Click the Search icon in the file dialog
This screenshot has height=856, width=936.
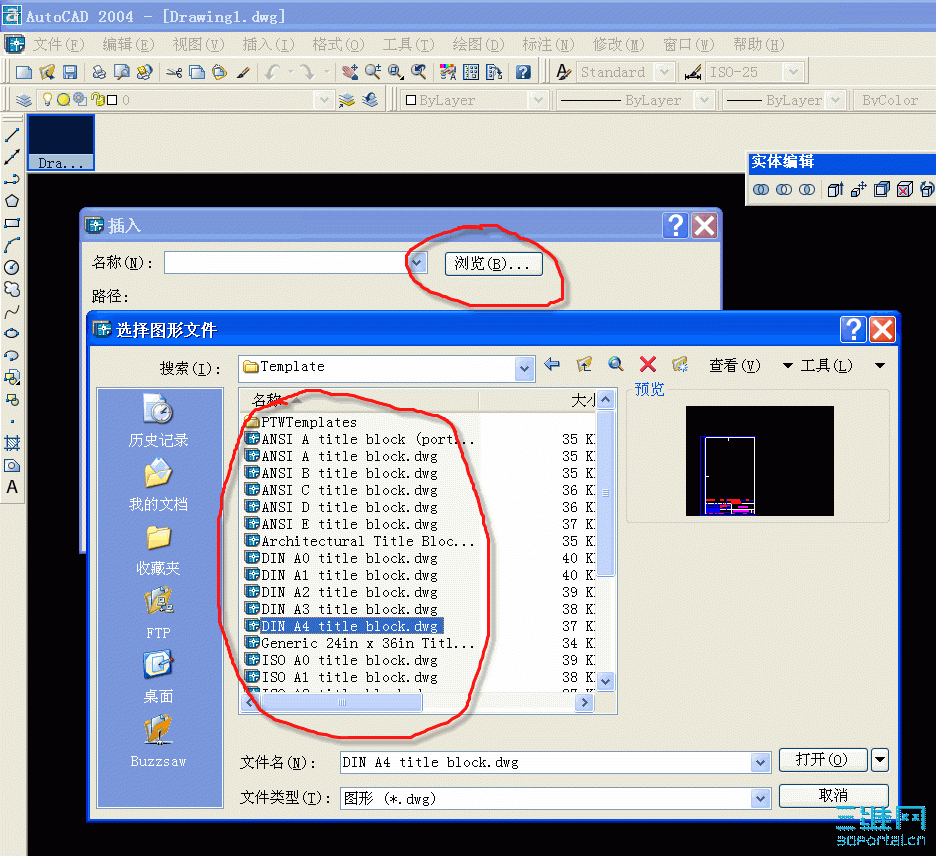(615, 364)
